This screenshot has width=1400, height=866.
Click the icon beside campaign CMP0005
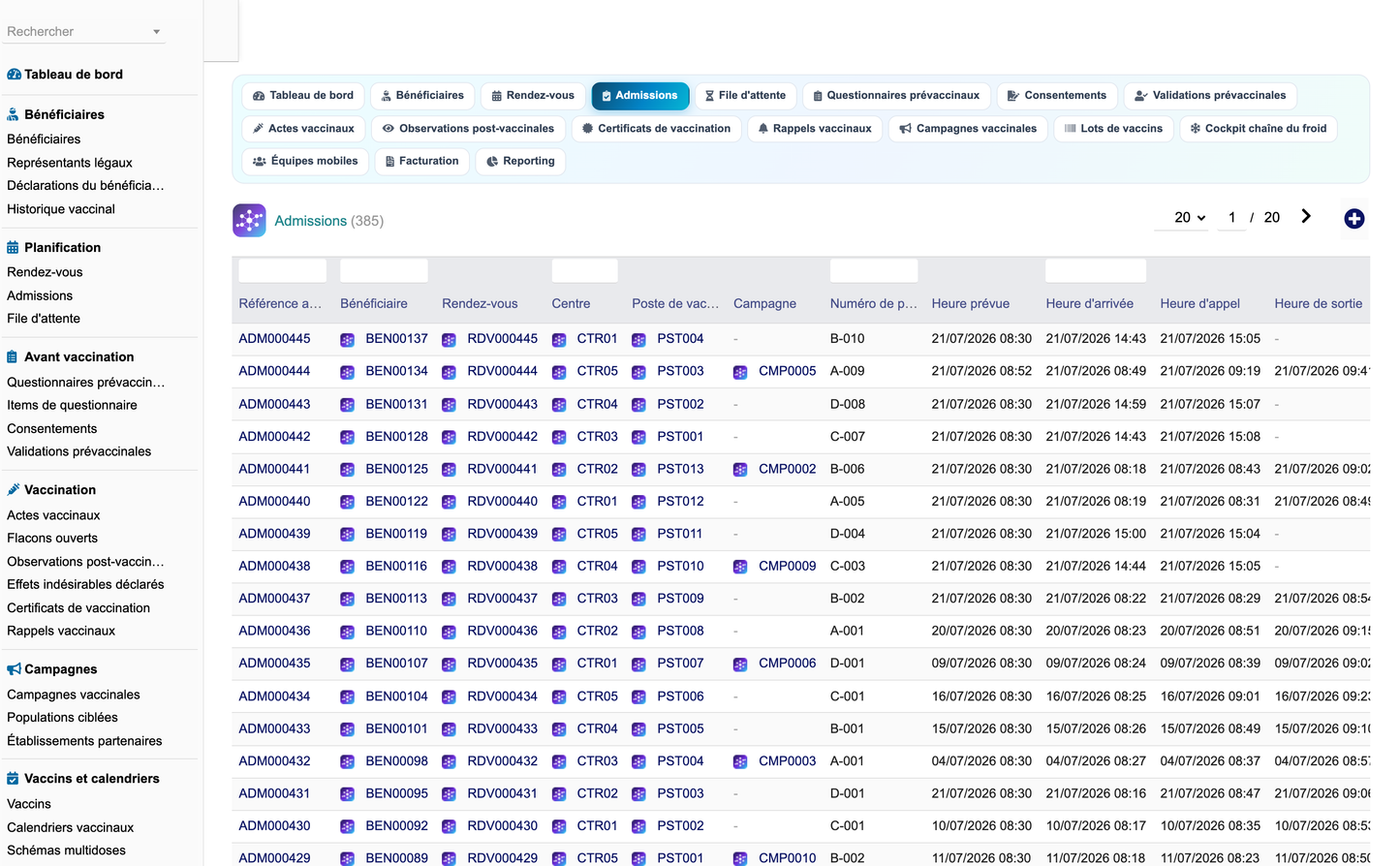point(740,372)
